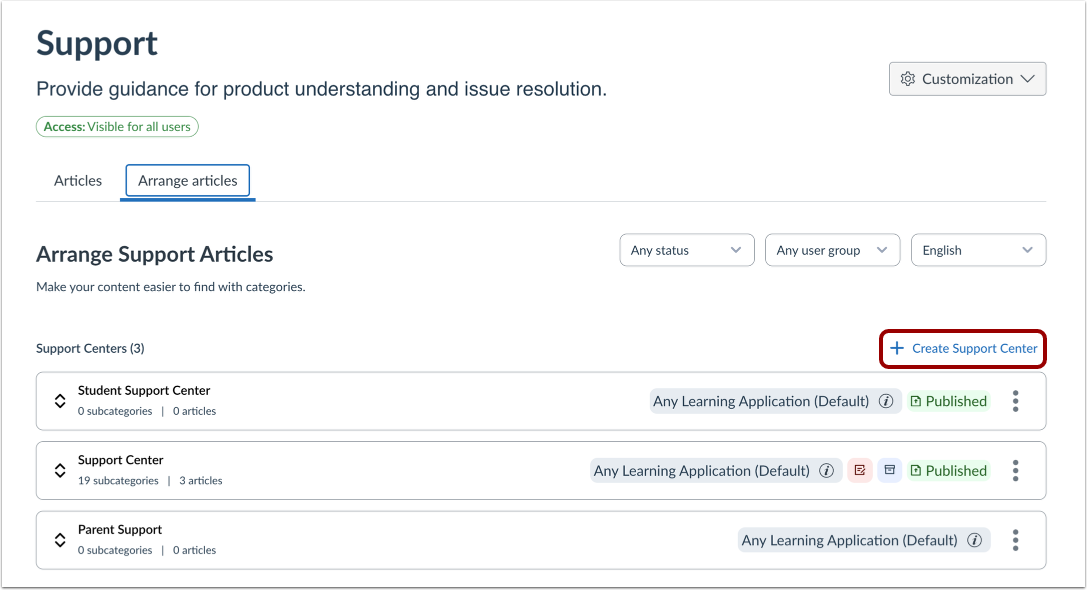
Task: Open the Any user group dropdown
Action: click(x=832, y=250)
